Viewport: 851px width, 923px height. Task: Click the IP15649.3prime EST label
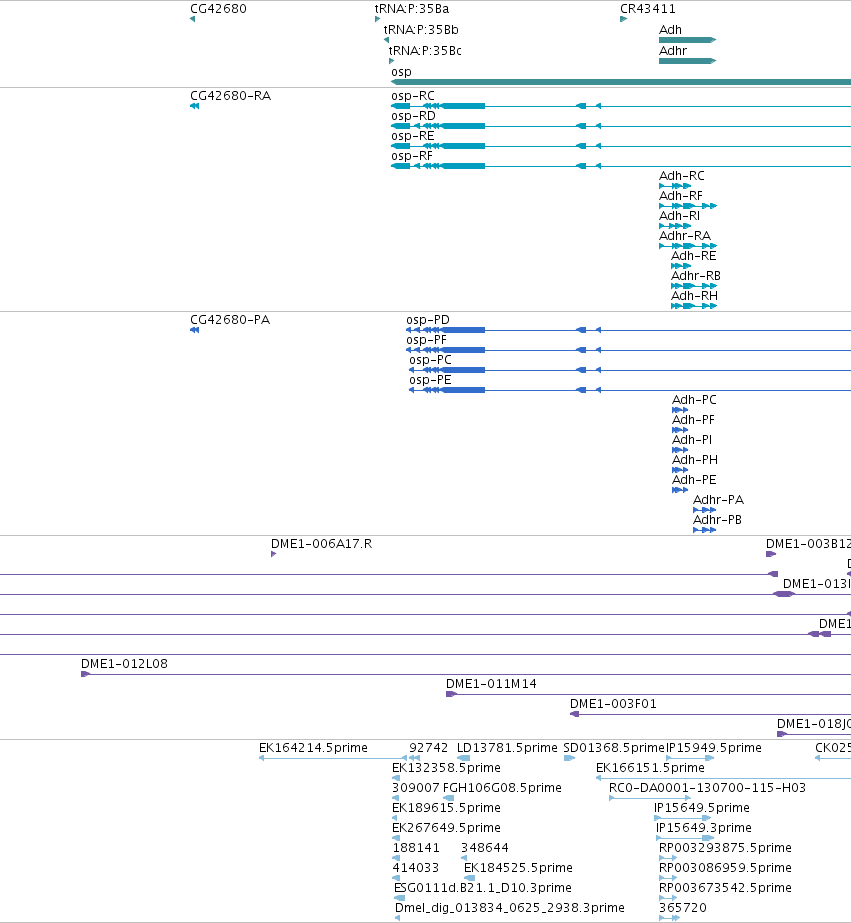(704, 828)
